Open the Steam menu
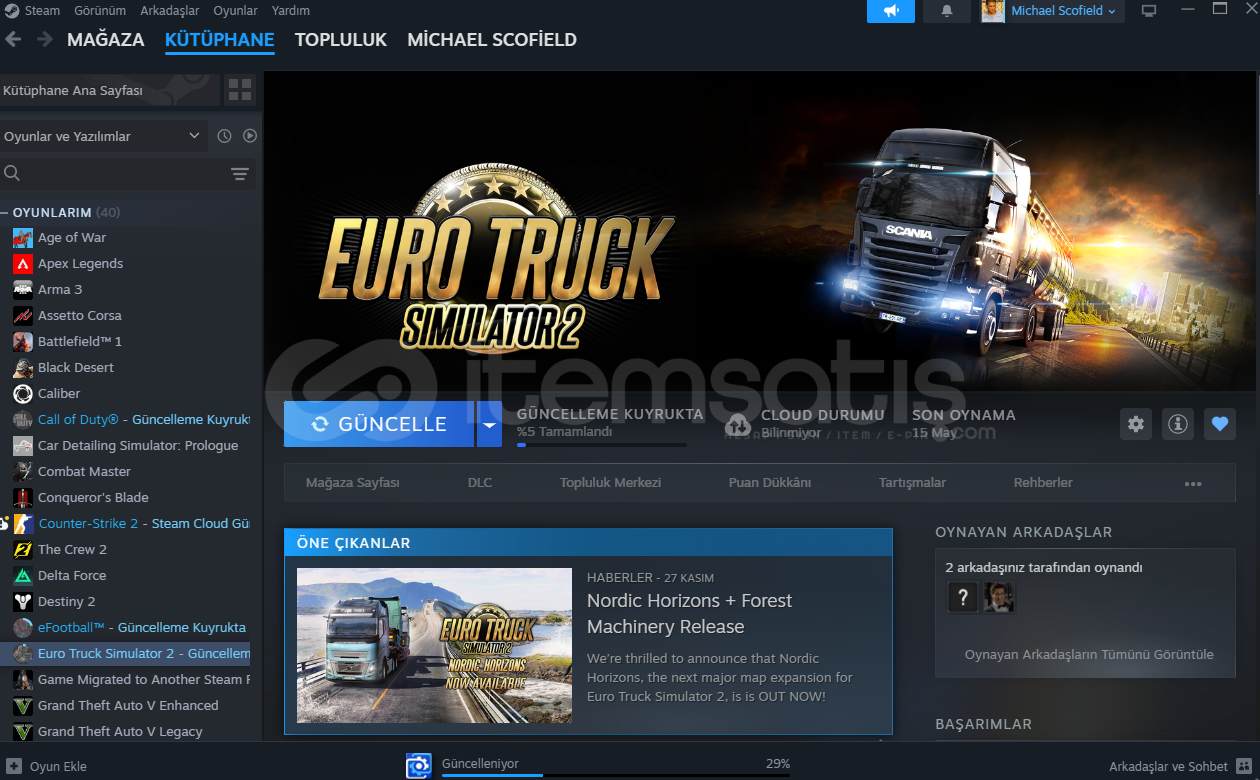The image size is (1260, 780). (x=42, y=11)
